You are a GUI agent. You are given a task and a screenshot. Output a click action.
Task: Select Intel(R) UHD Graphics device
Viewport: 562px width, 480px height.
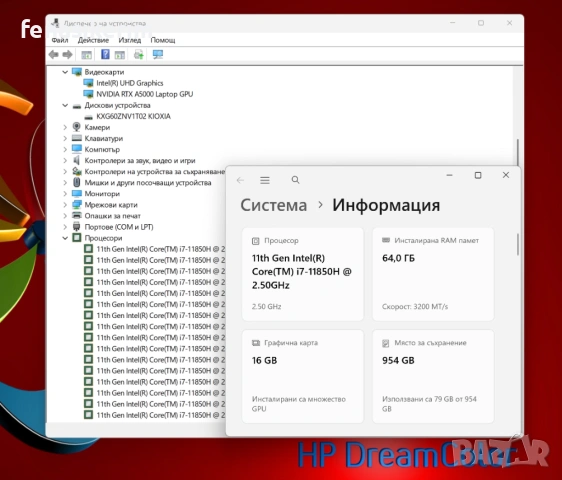130,83
